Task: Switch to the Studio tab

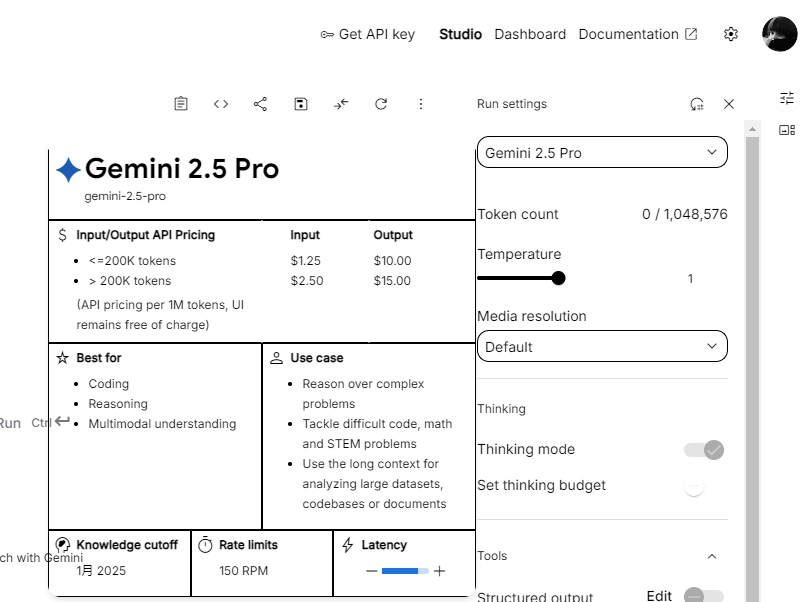Action: (460, 35)
